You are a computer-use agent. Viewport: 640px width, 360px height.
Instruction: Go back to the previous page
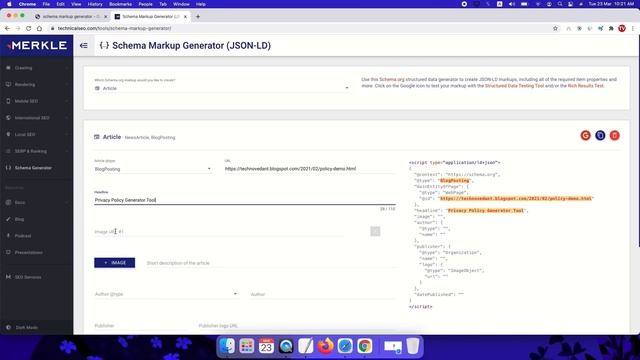point(7,29)
